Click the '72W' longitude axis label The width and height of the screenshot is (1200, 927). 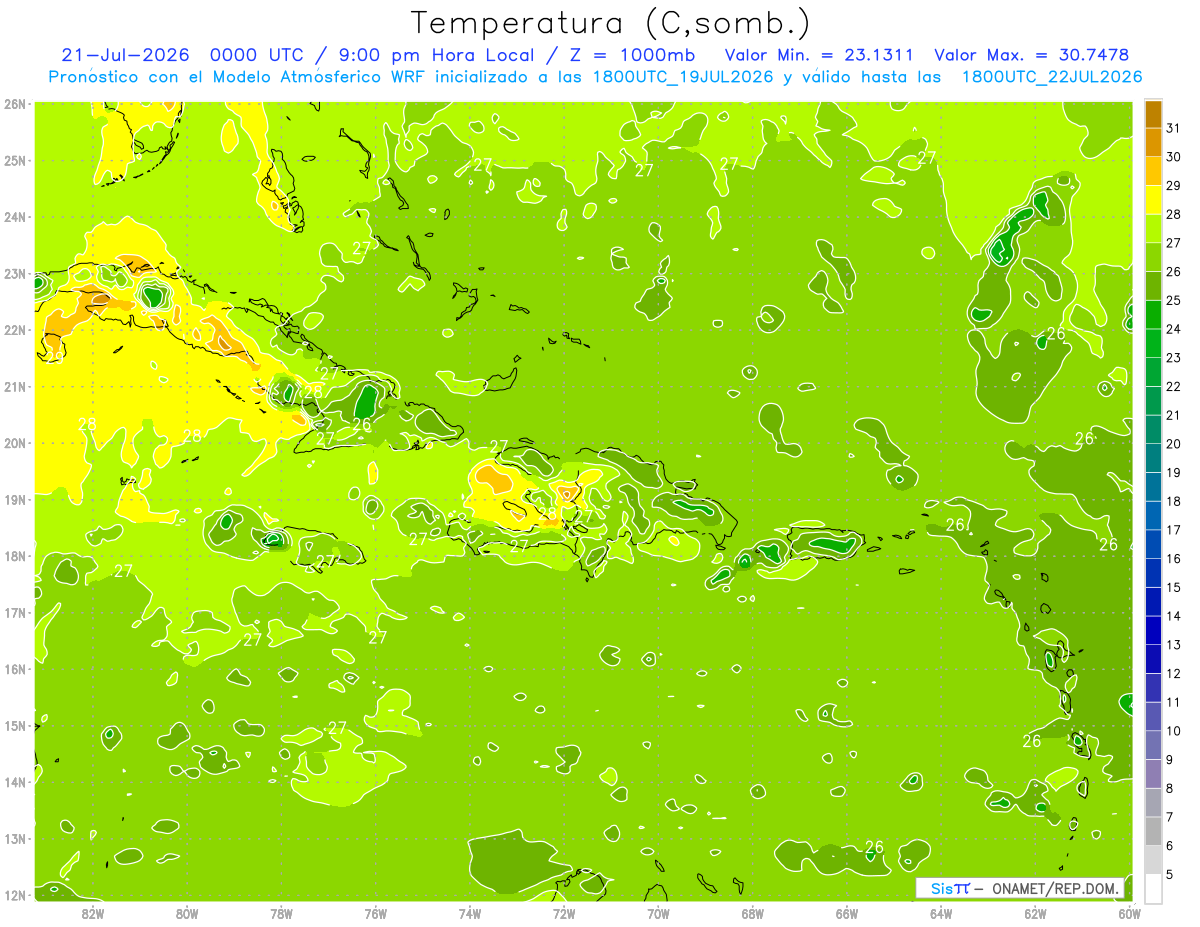[563, 913]
